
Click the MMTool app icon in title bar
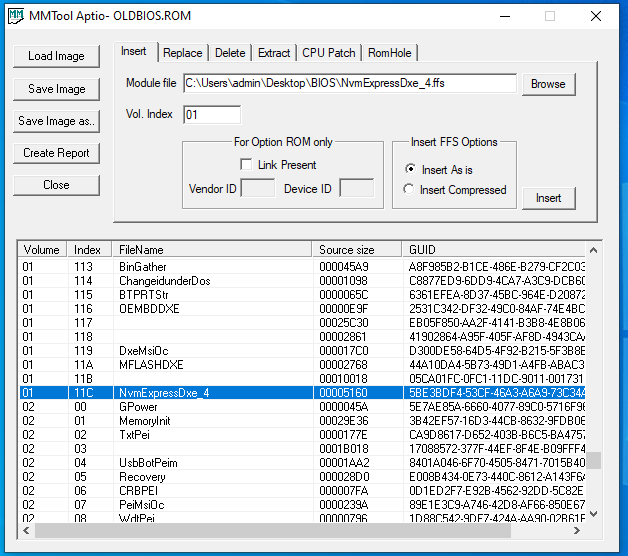point(16,16)
